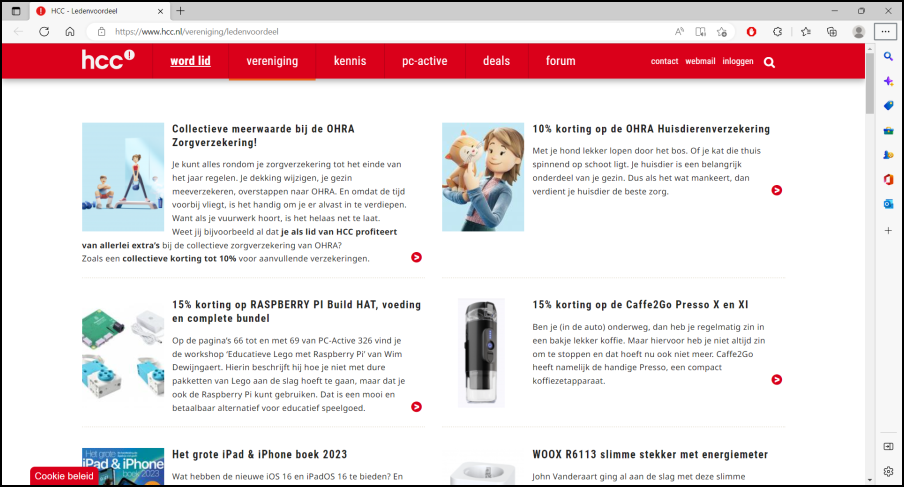Image resolution: width=904 pixels, height=487 pixels.
Task: Open the 'vereniging' menu item
Action: (272, 61)
